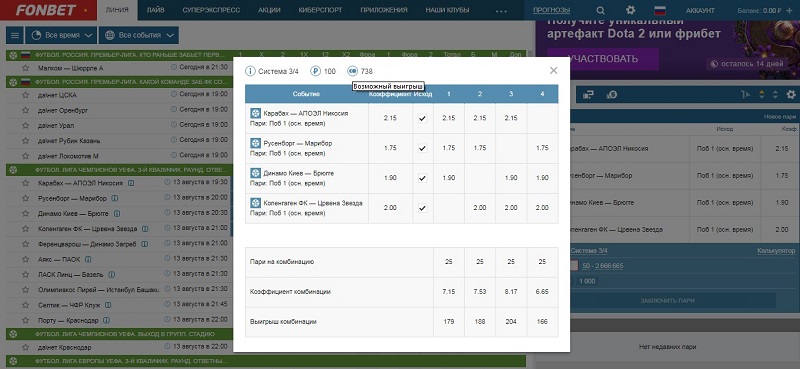Click the Russian flag language icon

click(x=660, y=10)
